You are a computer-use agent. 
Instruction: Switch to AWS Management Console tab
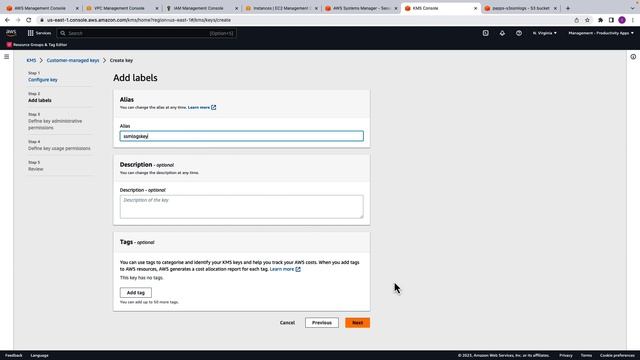coord(39,8)
